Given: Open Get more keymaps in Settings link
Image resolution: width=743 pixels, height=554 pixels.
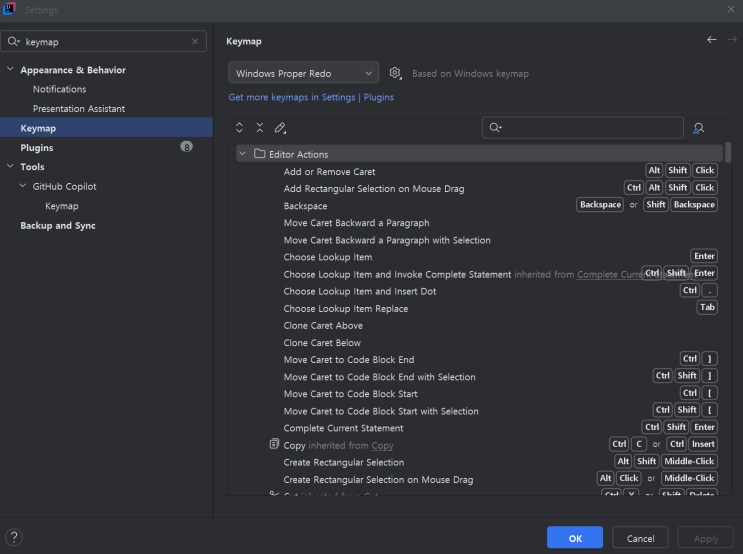Looking at the screenshot, I should click(311, 97).
